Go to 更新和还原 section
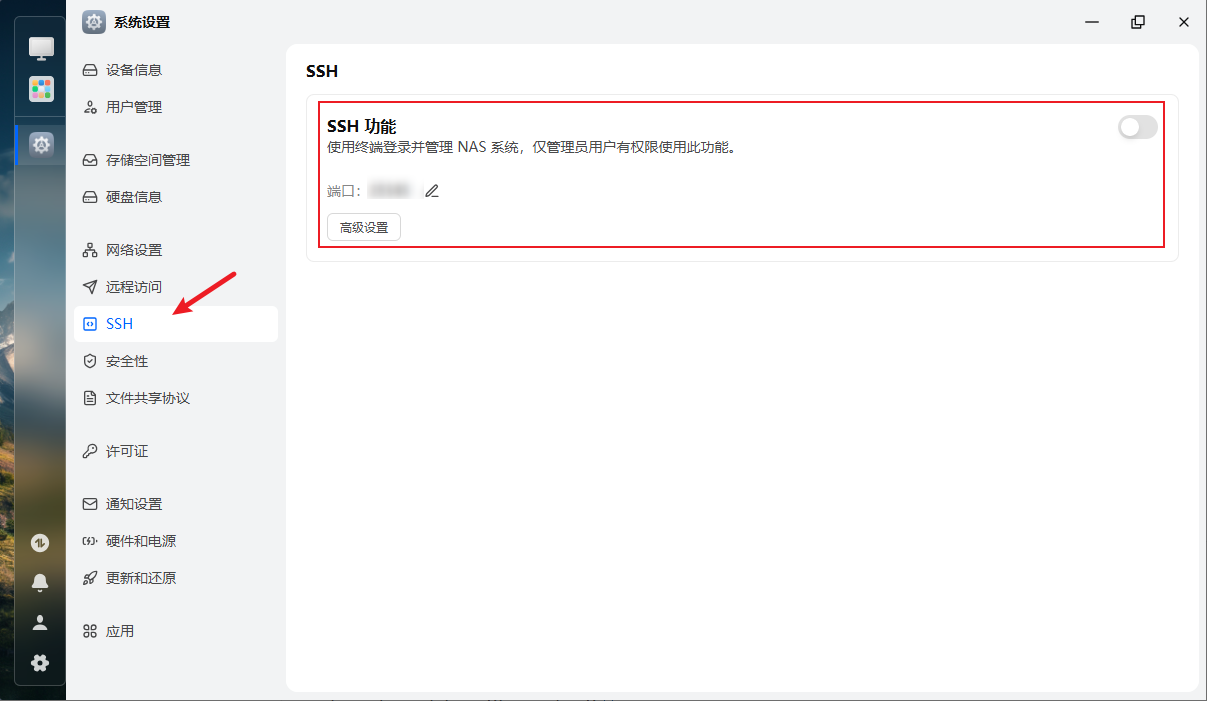Screen dimensions: 1207x701 tap(141, 578)
